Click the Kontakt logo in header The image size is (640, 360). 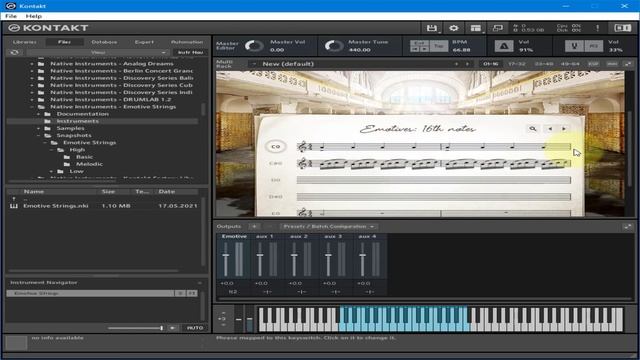(48, 28)
